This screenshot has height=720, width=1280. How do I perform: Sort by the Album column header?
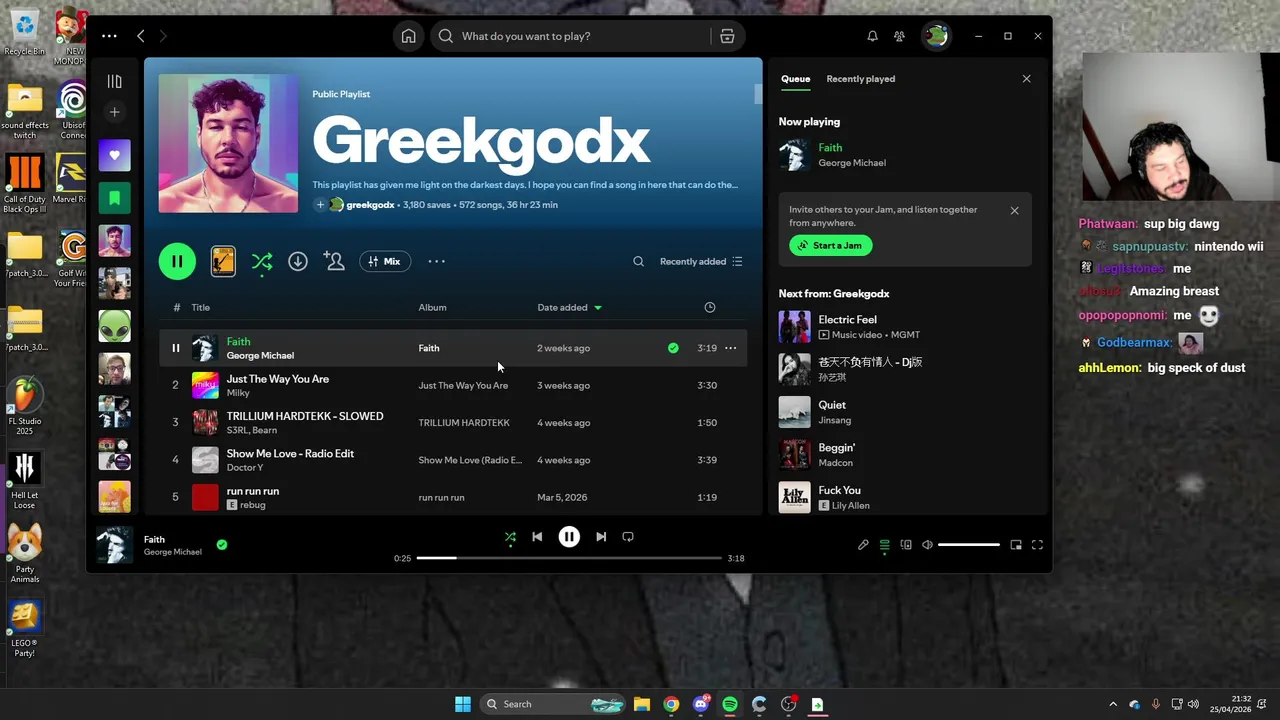pos(432,307)
